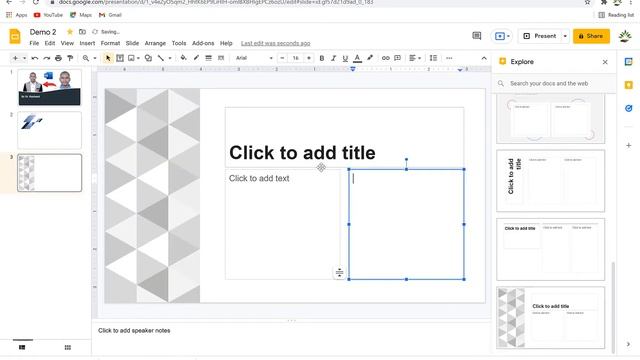Open new slide layout dropdown arrow

24,58
